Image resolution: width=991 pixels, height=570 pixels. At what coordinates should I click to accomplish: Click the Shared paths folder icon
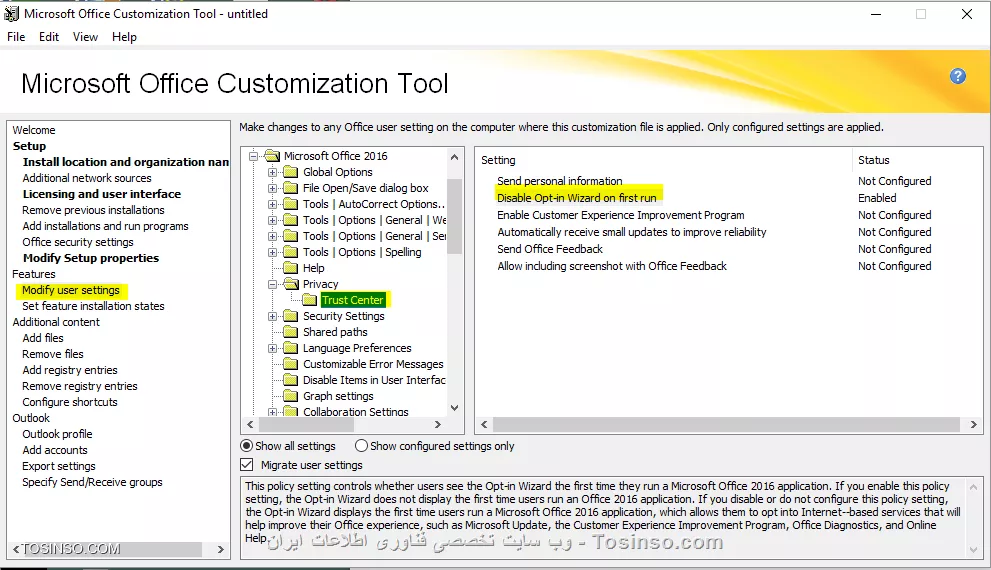click(291, 332)
